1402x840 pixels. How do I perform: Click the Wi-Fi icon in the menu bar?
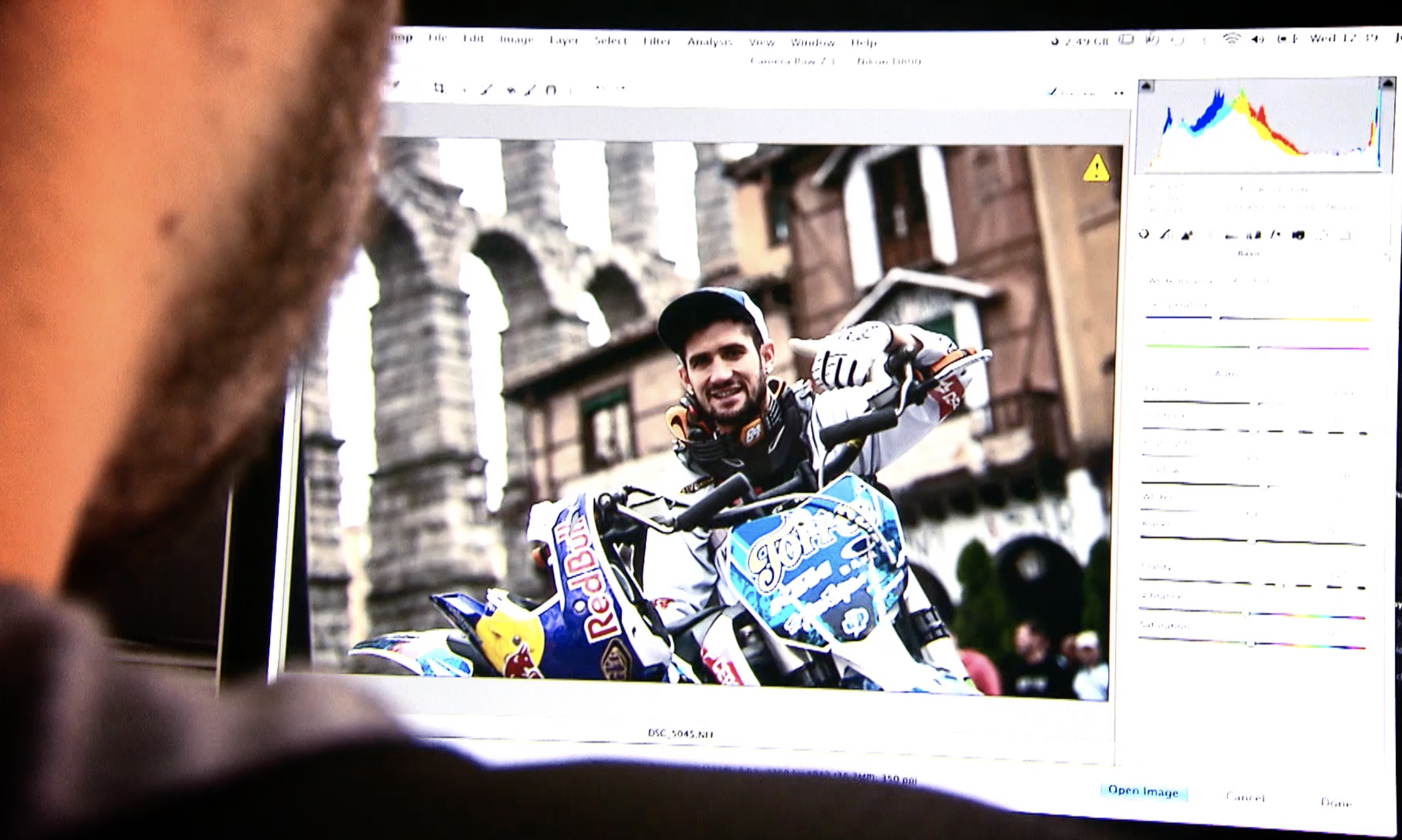coord(1232,39)
